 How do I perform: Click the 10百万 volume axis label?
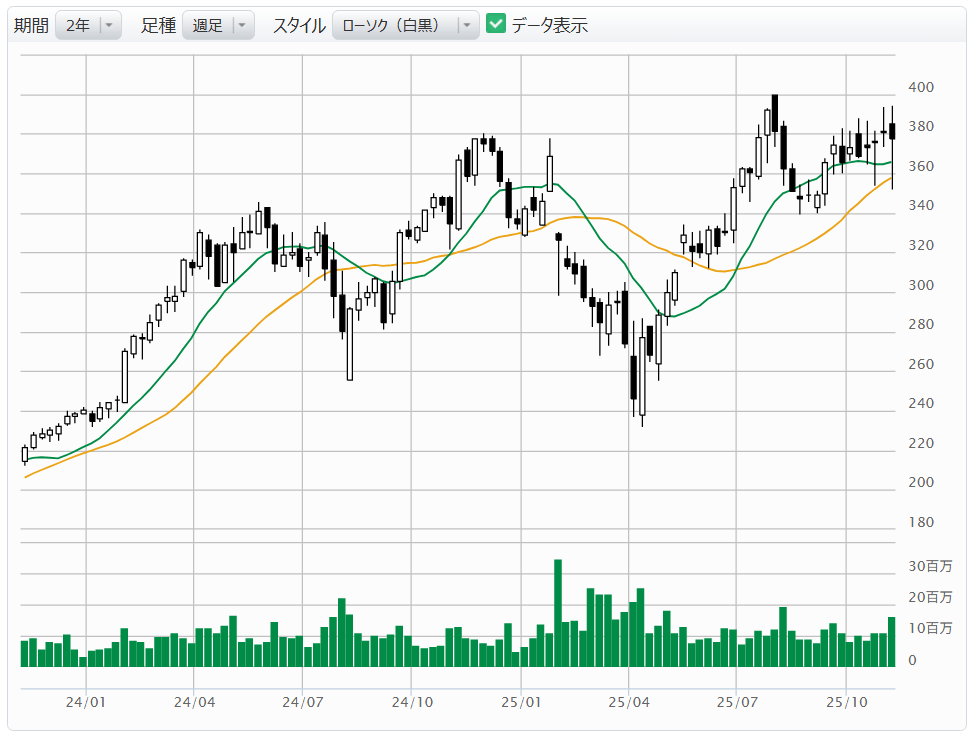(x=930, y=628)
